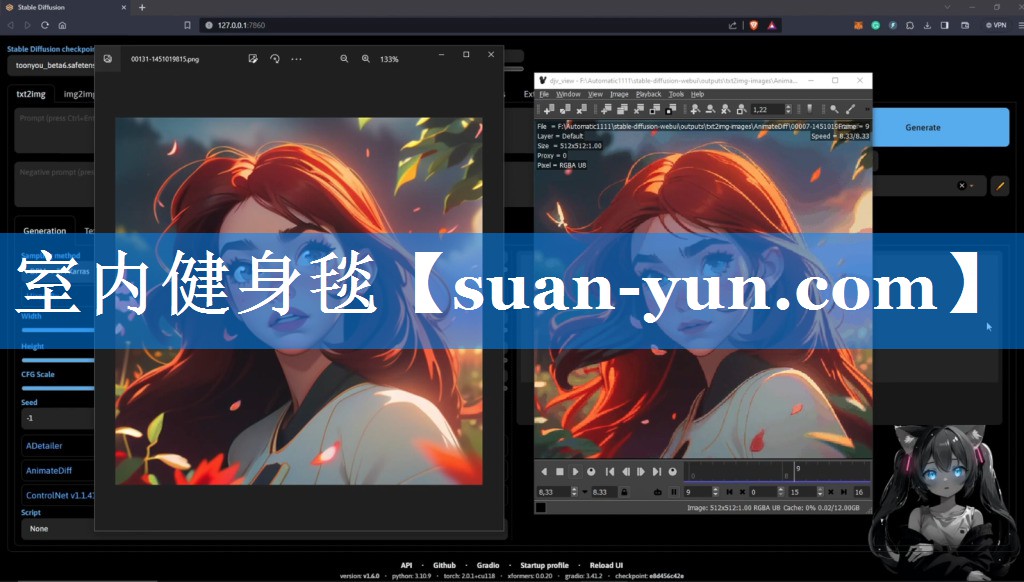The height and width of the screenshot is (582, 1024).
Task: Click the djv_view magnifier tool icon
Action: (x=834, y=109)
